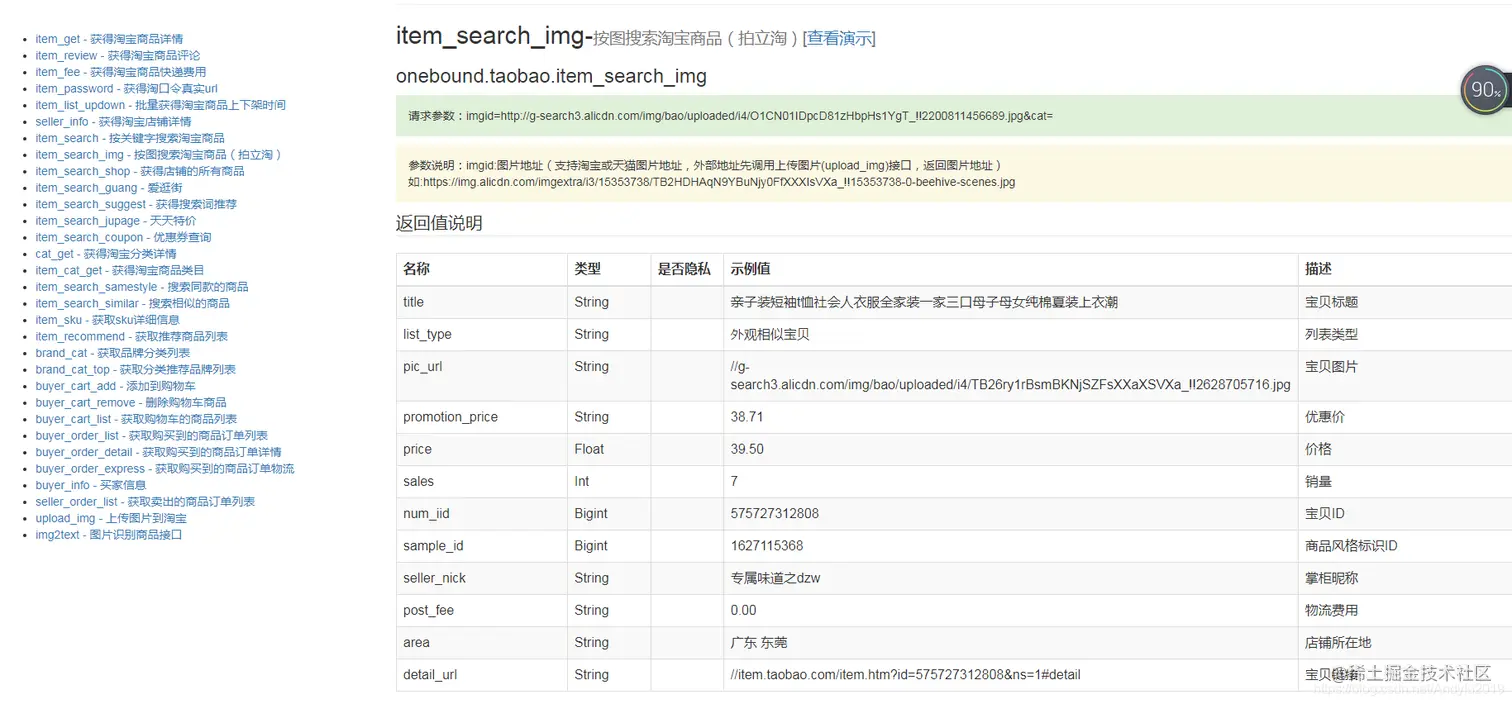
Task: Open the buyer_info link
Action: point(90,485)
